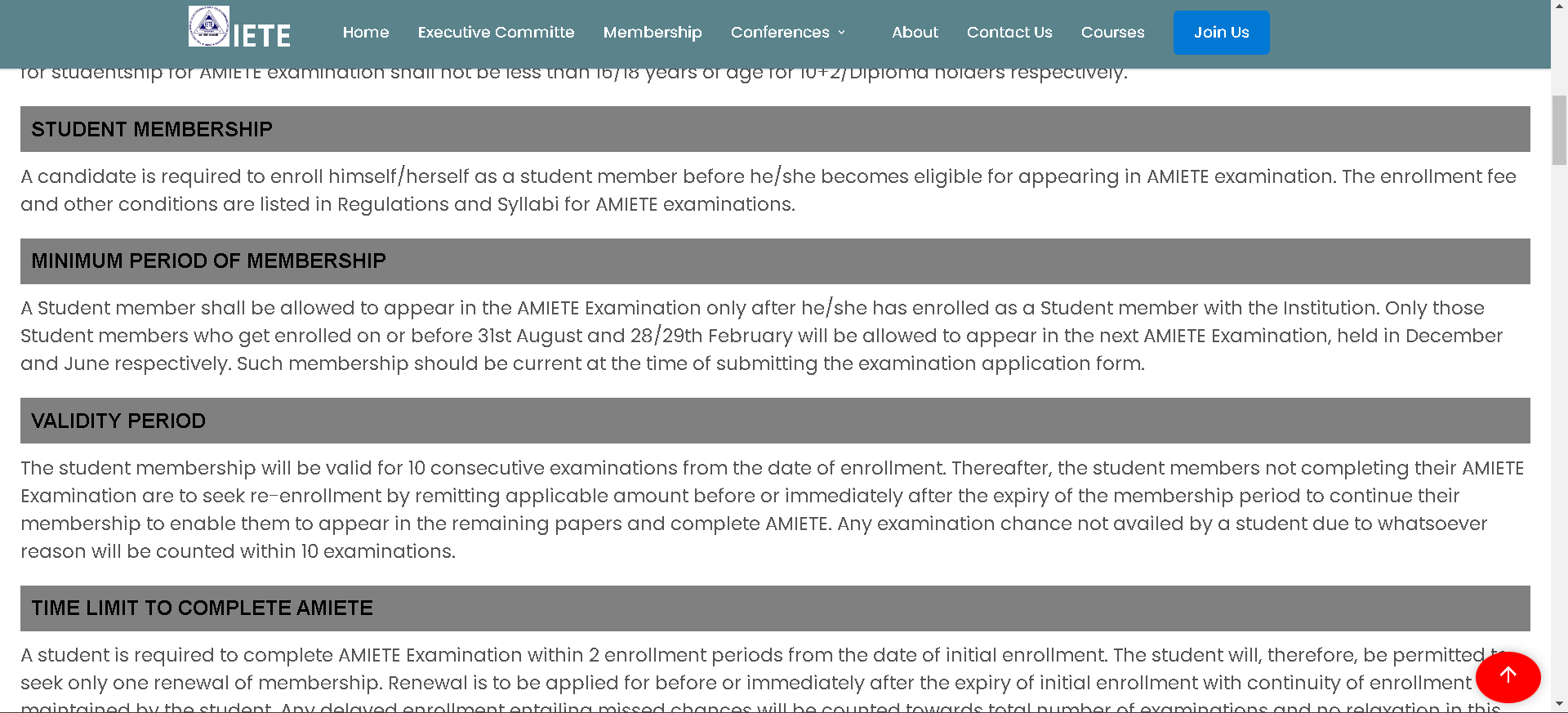Go to the About page
Screen dimensions: 1568x713
point(915,32)
